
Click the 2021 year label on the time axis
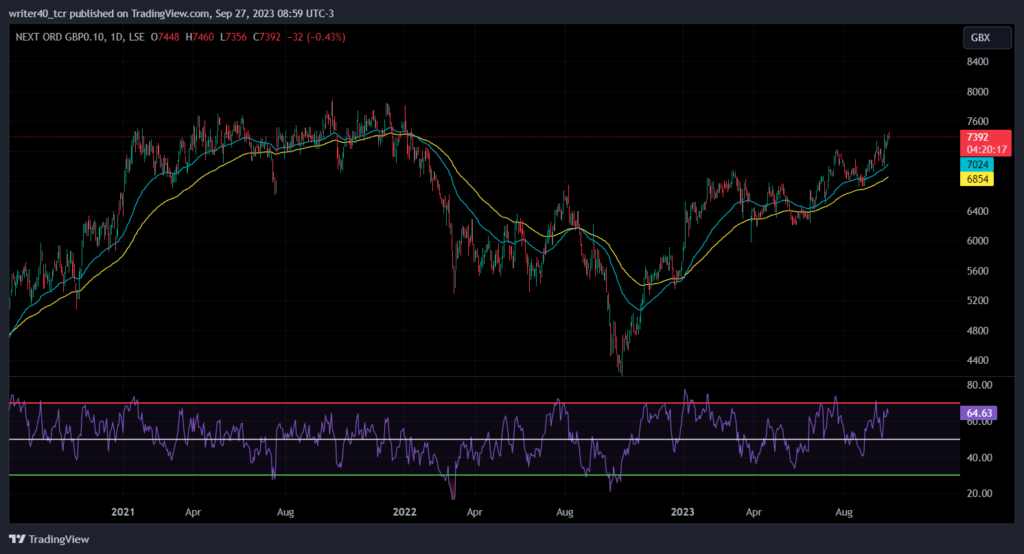click(123, 512)
